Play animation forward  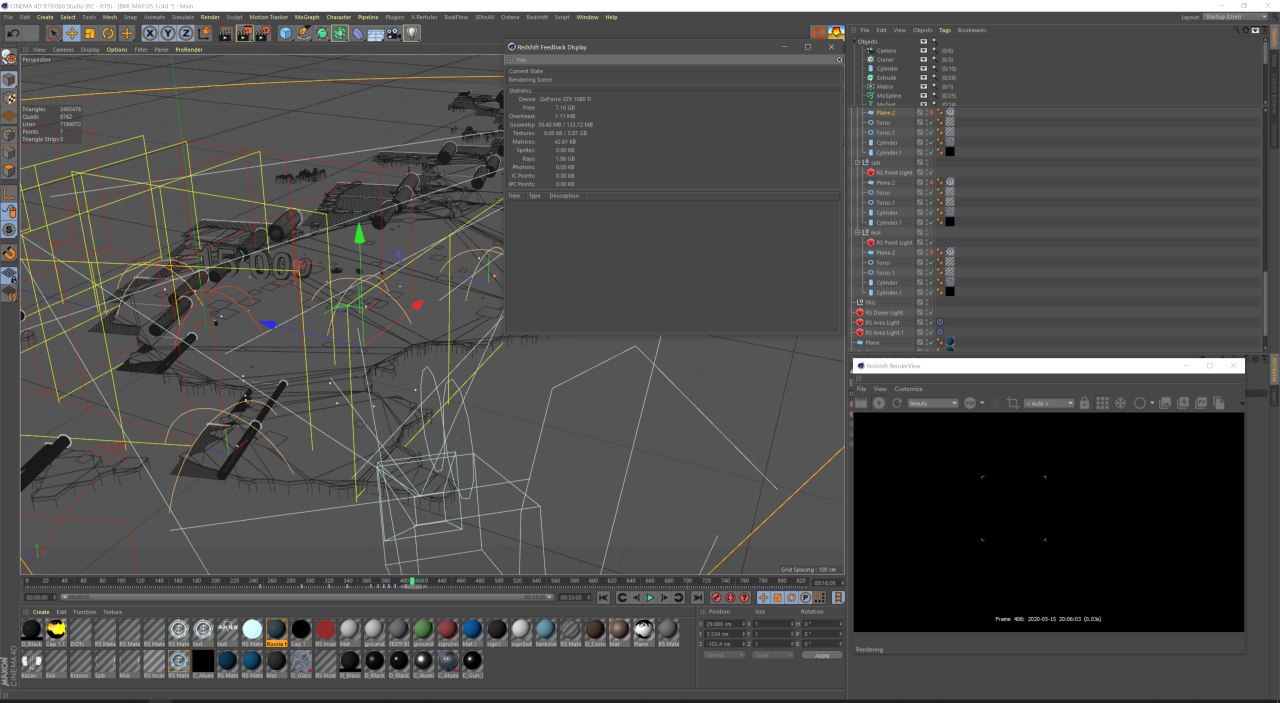(650, 597)
